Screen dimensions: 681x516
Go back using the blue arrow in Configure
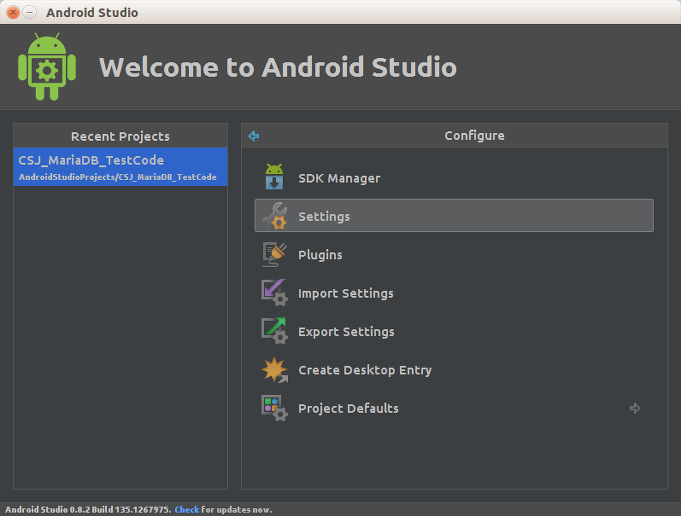(x=254, y=136)
